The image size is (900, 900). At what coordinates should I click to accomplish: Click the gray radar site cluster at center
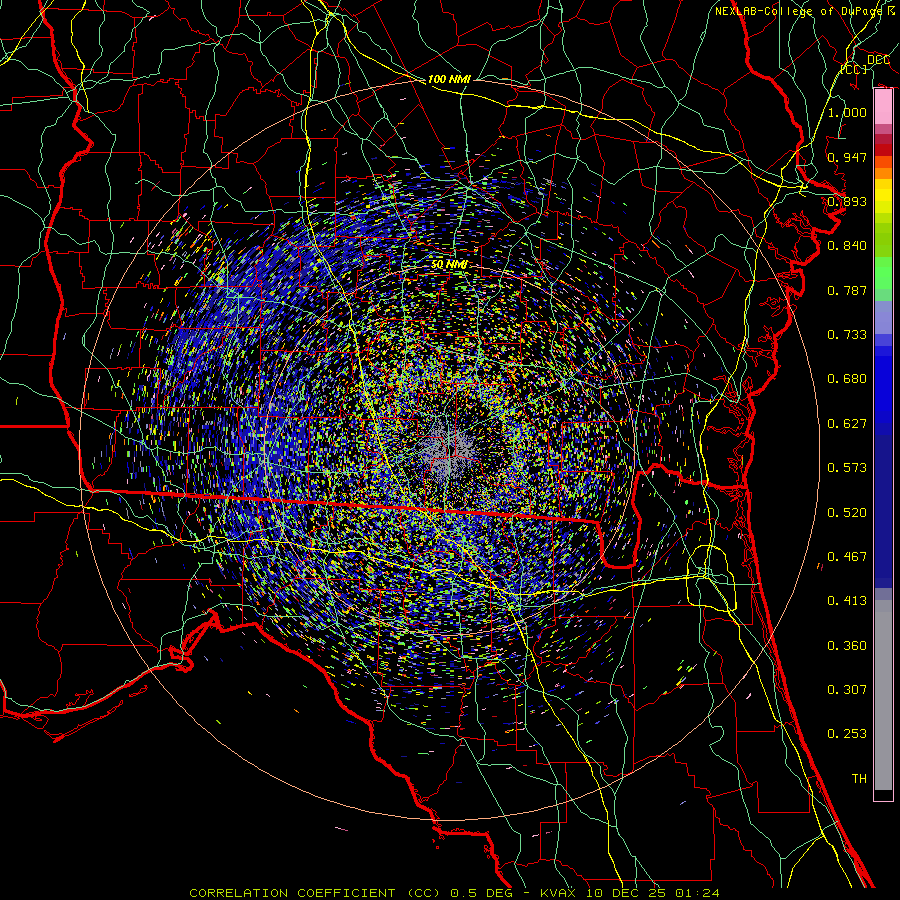coord(449,451)
